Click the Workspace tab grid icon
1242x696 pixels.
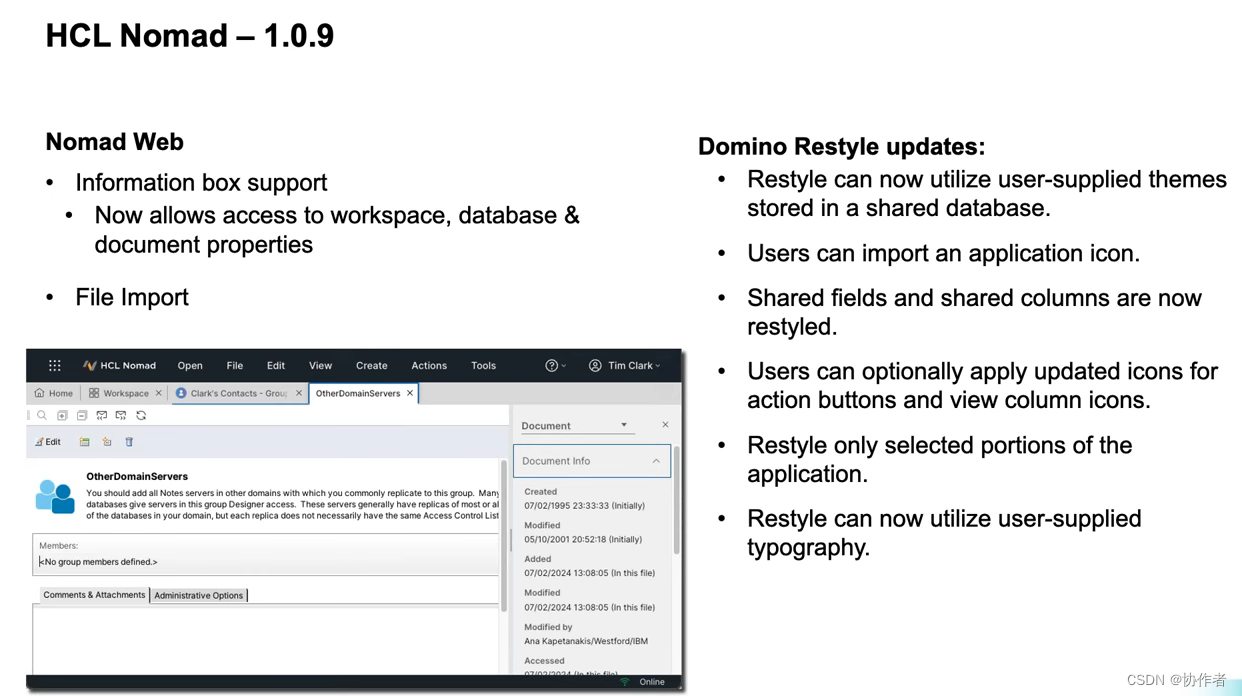pyautogui.click(x=94, y=393)
